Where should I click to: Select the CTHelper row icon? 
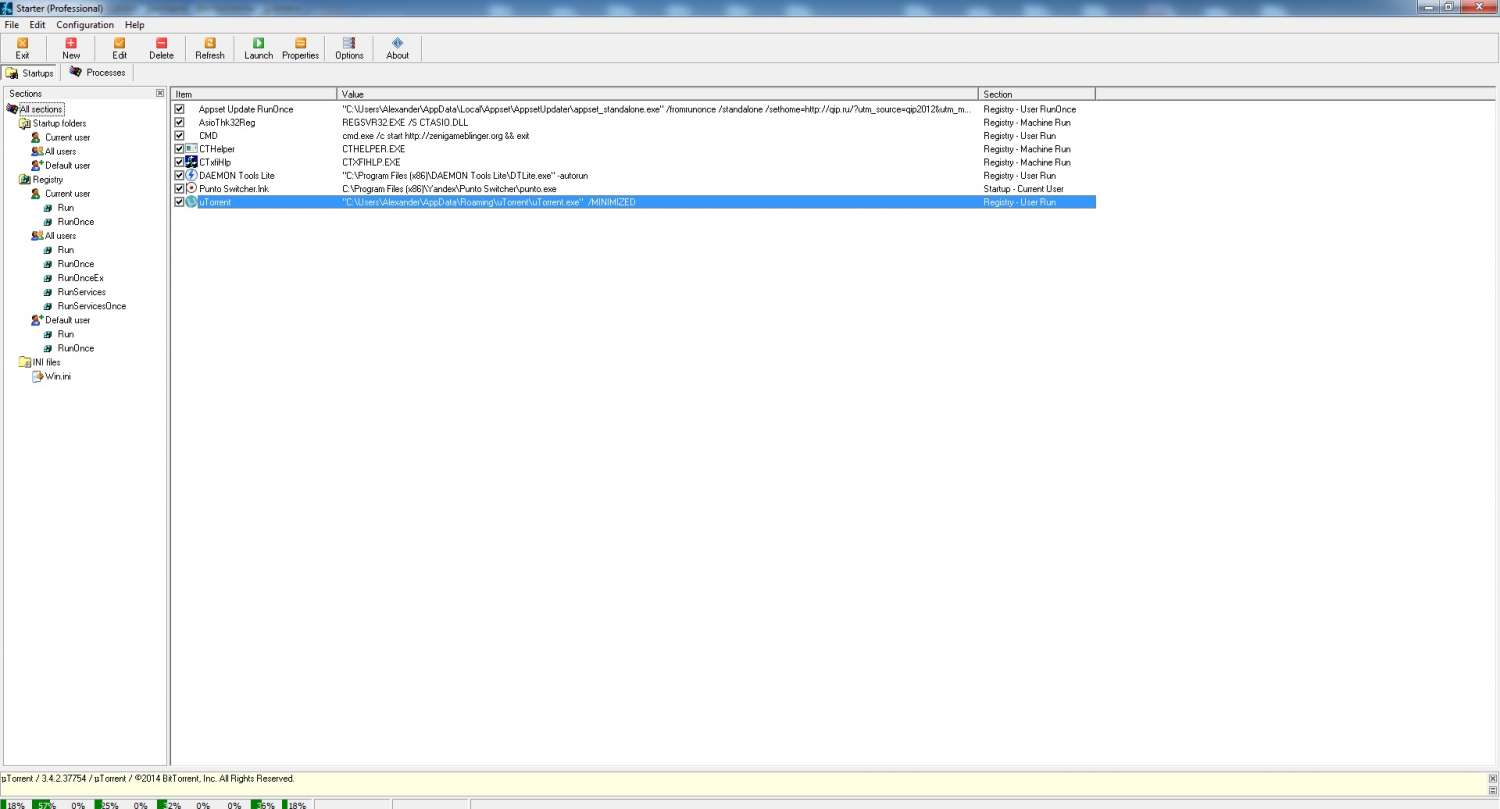click(x=192, y=149)
